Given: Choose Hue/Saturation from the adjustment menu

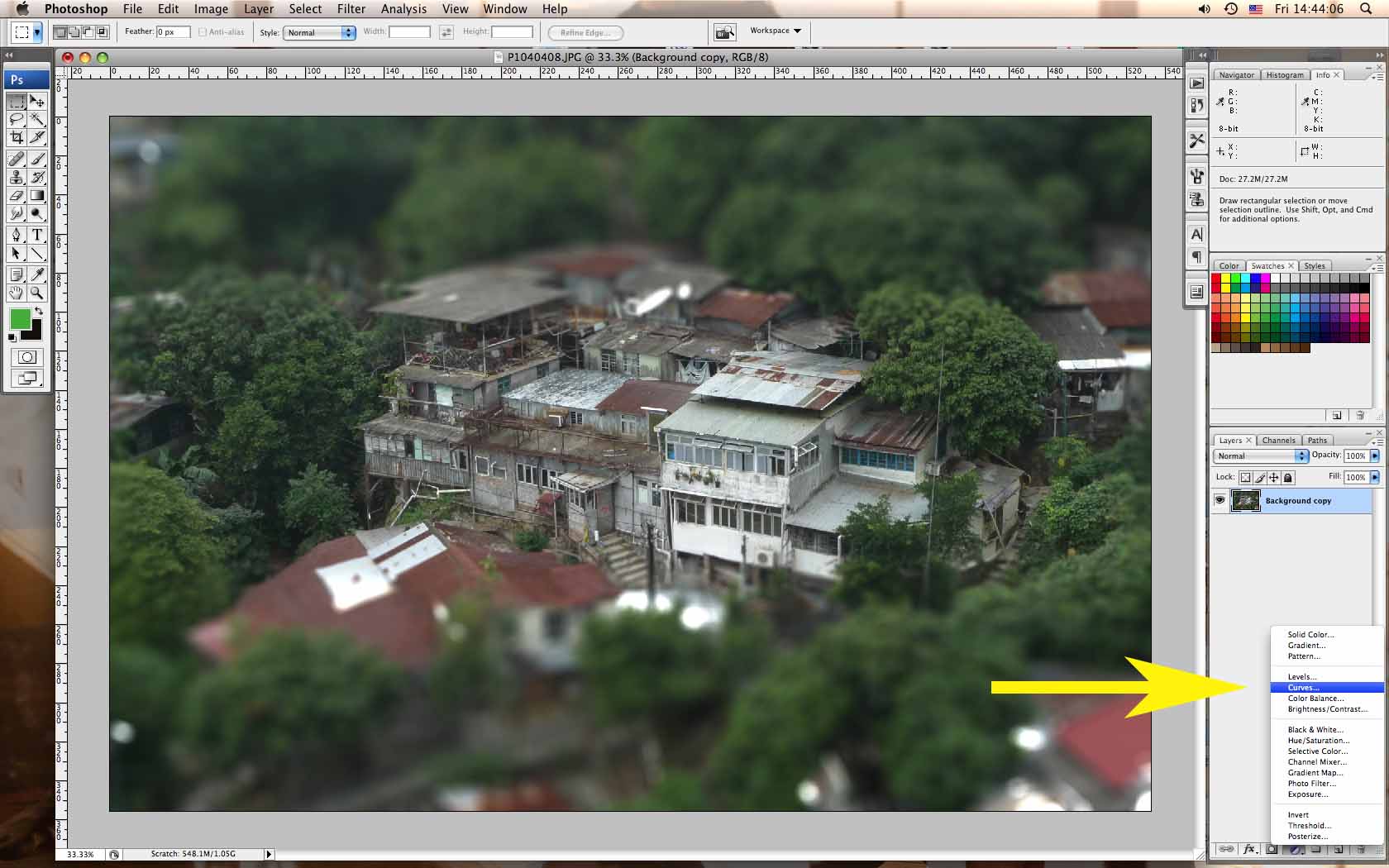Looking at the screenshot, I should [1318, 741].
